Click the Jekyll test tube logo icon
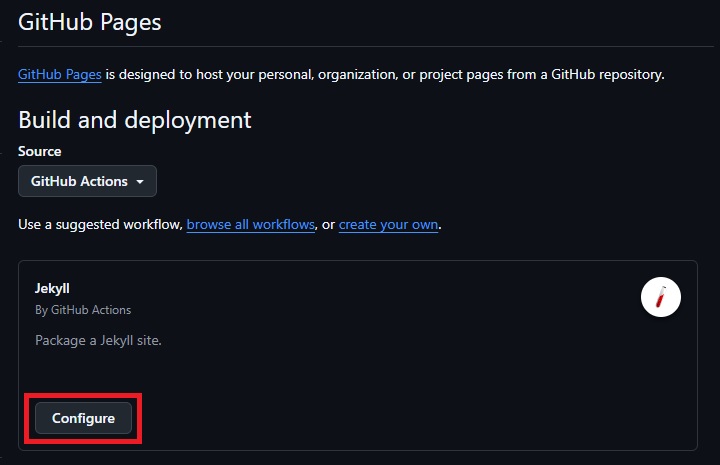The image size is (720, 465). pos(660,297)
